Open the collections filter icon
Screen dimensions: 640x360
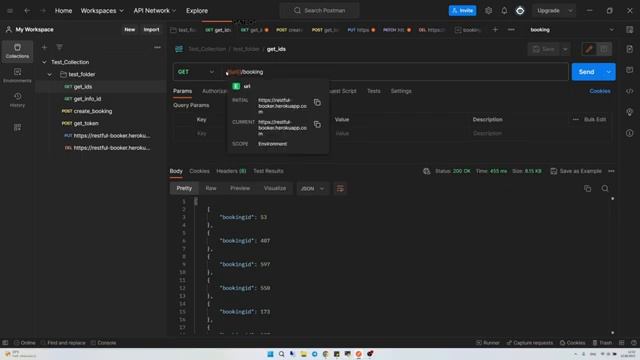[x=60, y=47]
